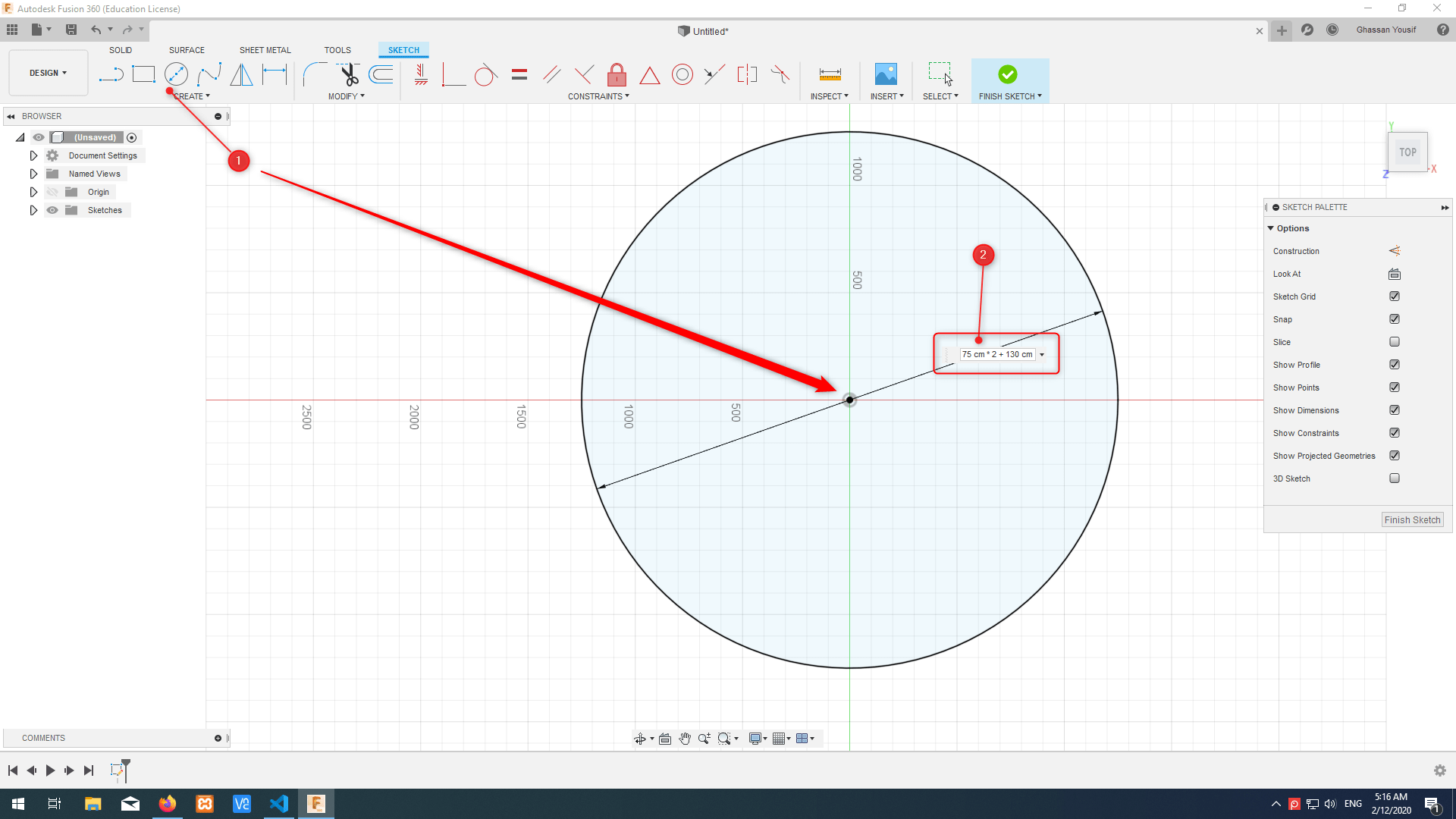This screenshot has width=1456, height=819.
Task: Apply Collinear constraint
Action: click(714, 74)
